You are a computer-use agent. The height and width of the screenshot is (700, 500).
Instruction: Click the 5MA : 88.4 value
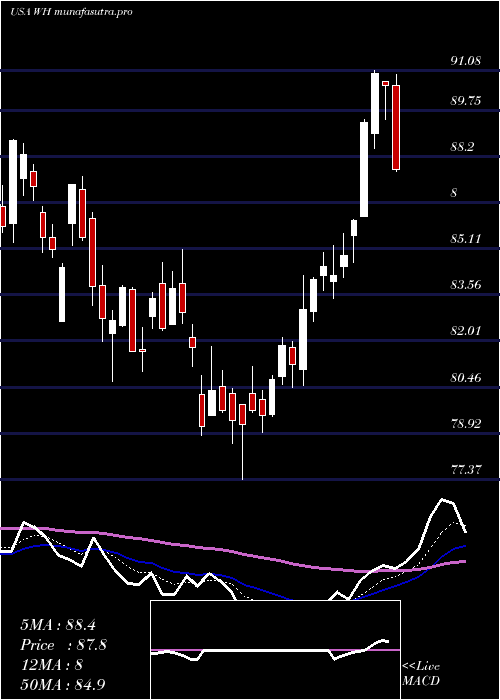click(x=58, y=625)
